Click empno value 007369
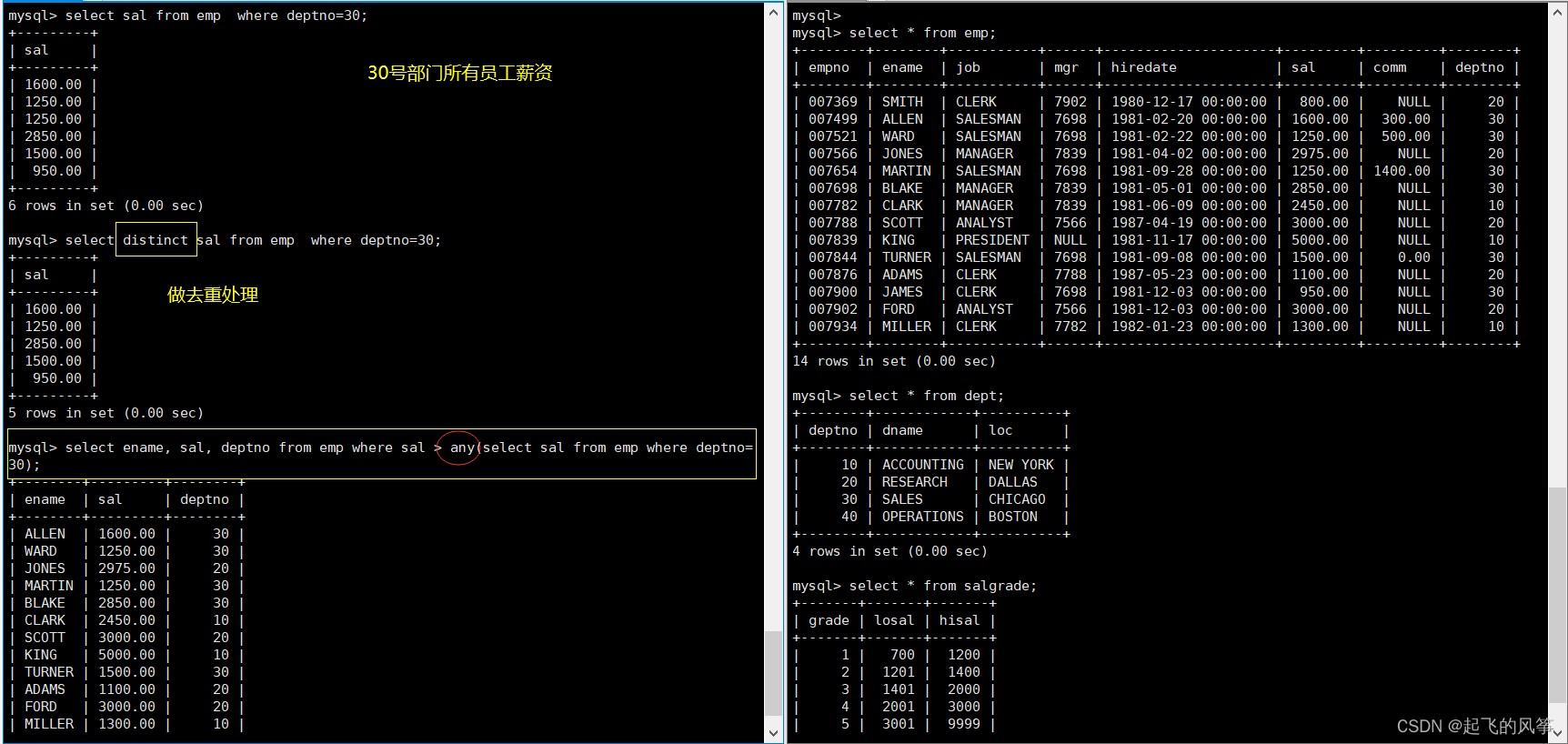The height and width of the screenshot is (744, 1568). point(832,102)
